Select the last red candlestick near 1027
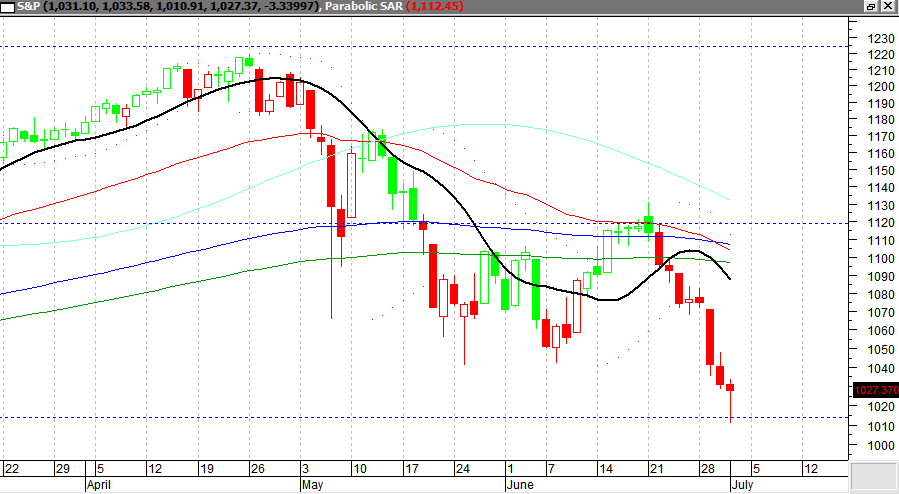The image size is (899, 494). pyautogui.click(x=730, y=387)
